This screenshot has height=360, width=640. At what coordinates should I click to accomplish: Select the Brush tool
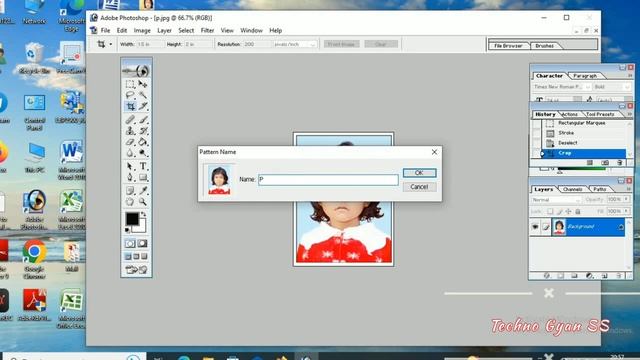pyautogui.click(x=143, y=120)
